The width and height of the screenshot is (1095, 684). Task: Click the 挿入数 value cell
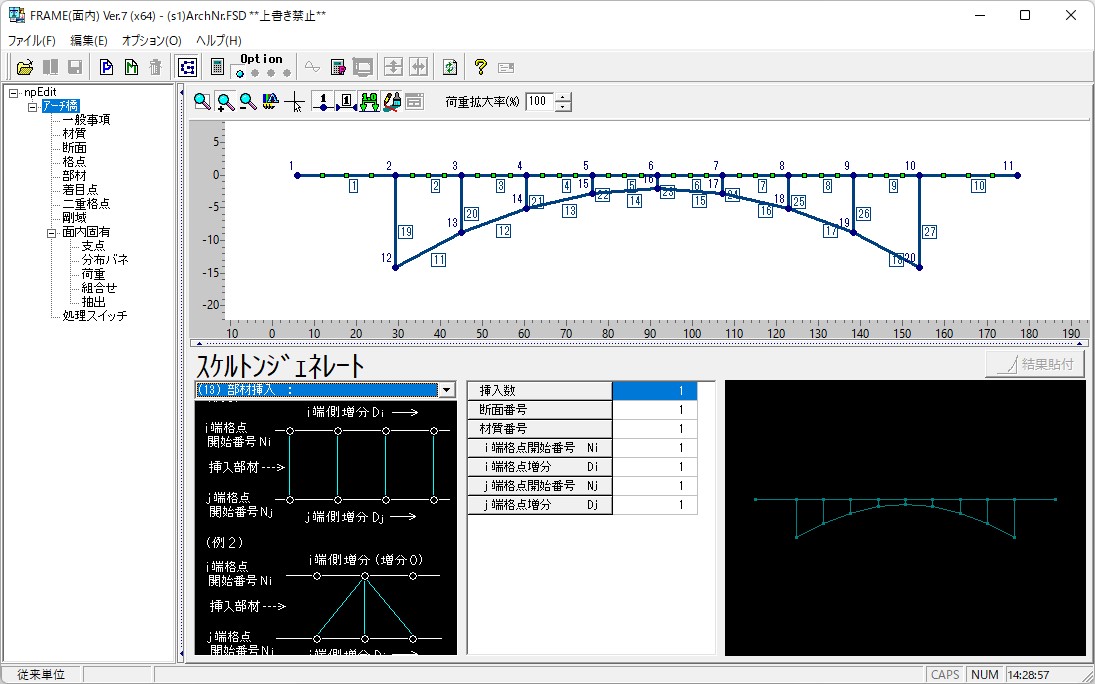point(654,391)
